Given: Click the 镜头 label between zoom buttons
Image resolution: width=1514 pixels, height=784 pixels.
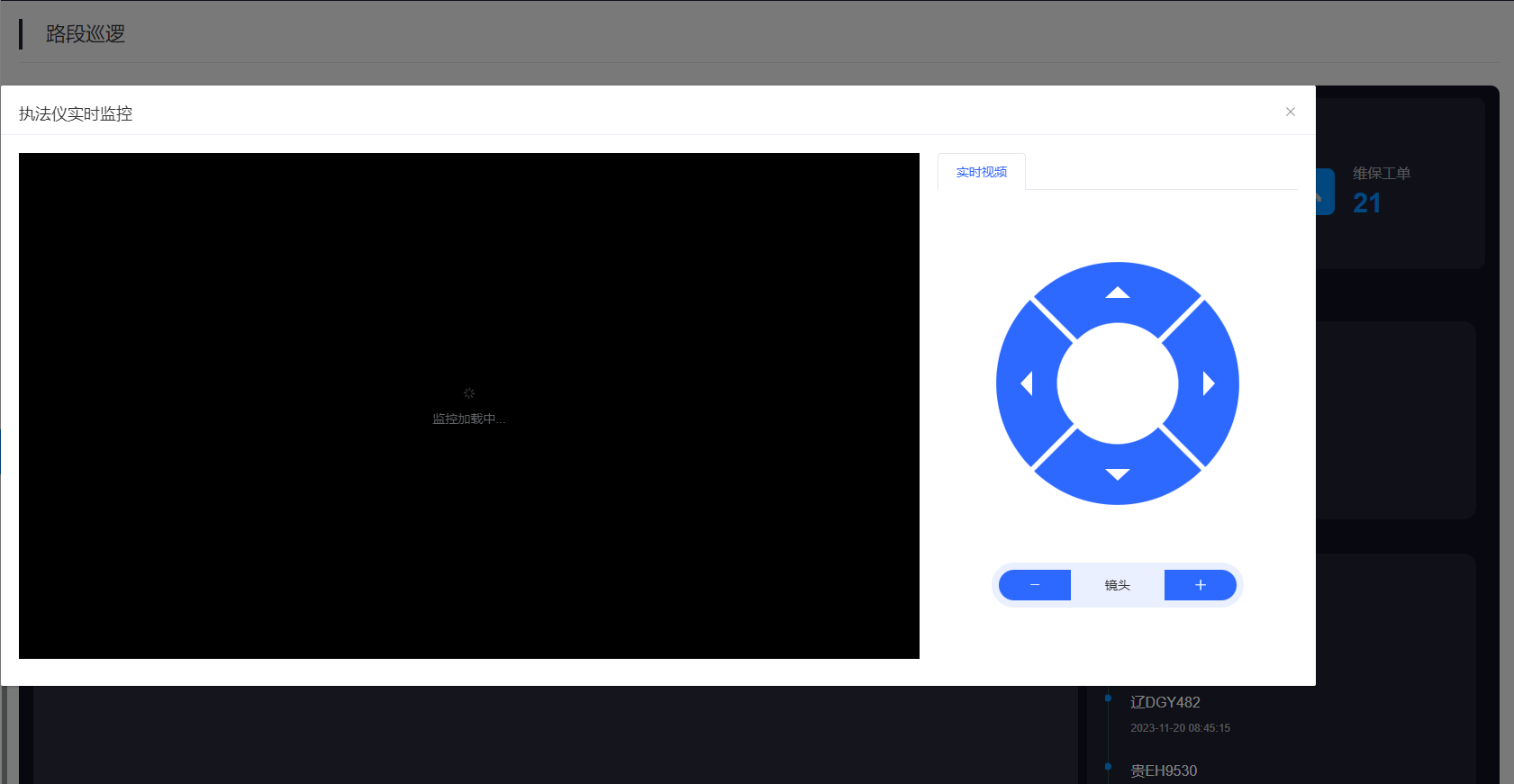Looking at the screenshot, I should click(1117, 585).
